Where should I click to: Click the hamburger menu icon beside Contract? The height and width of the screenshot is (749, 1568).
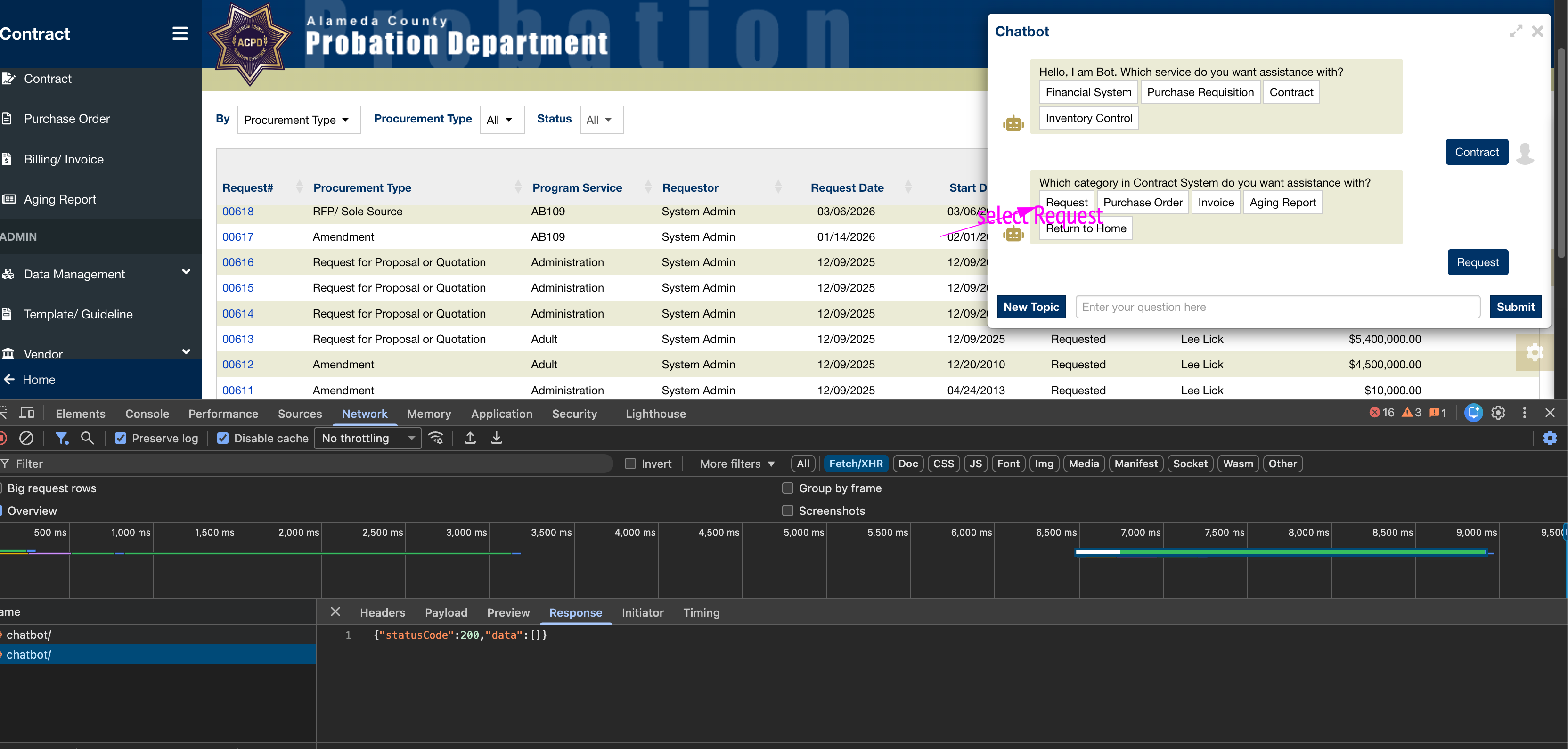pos(180,33)
